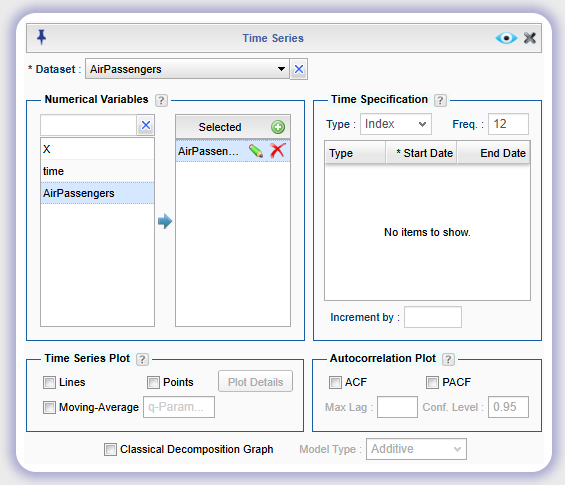This screenshot has height=485, width=565.
Task: Edit the selected AirPassen... variable with pencil
Action: tap(256, 151)
